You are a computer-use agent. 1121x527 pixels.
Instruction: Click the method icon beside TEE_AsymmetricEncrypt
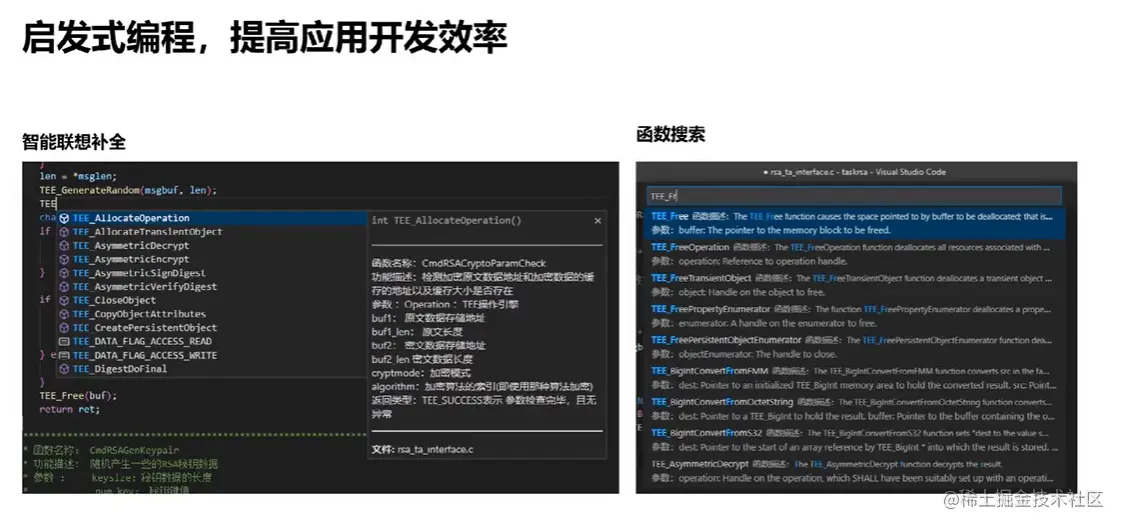tap(64, 259)
